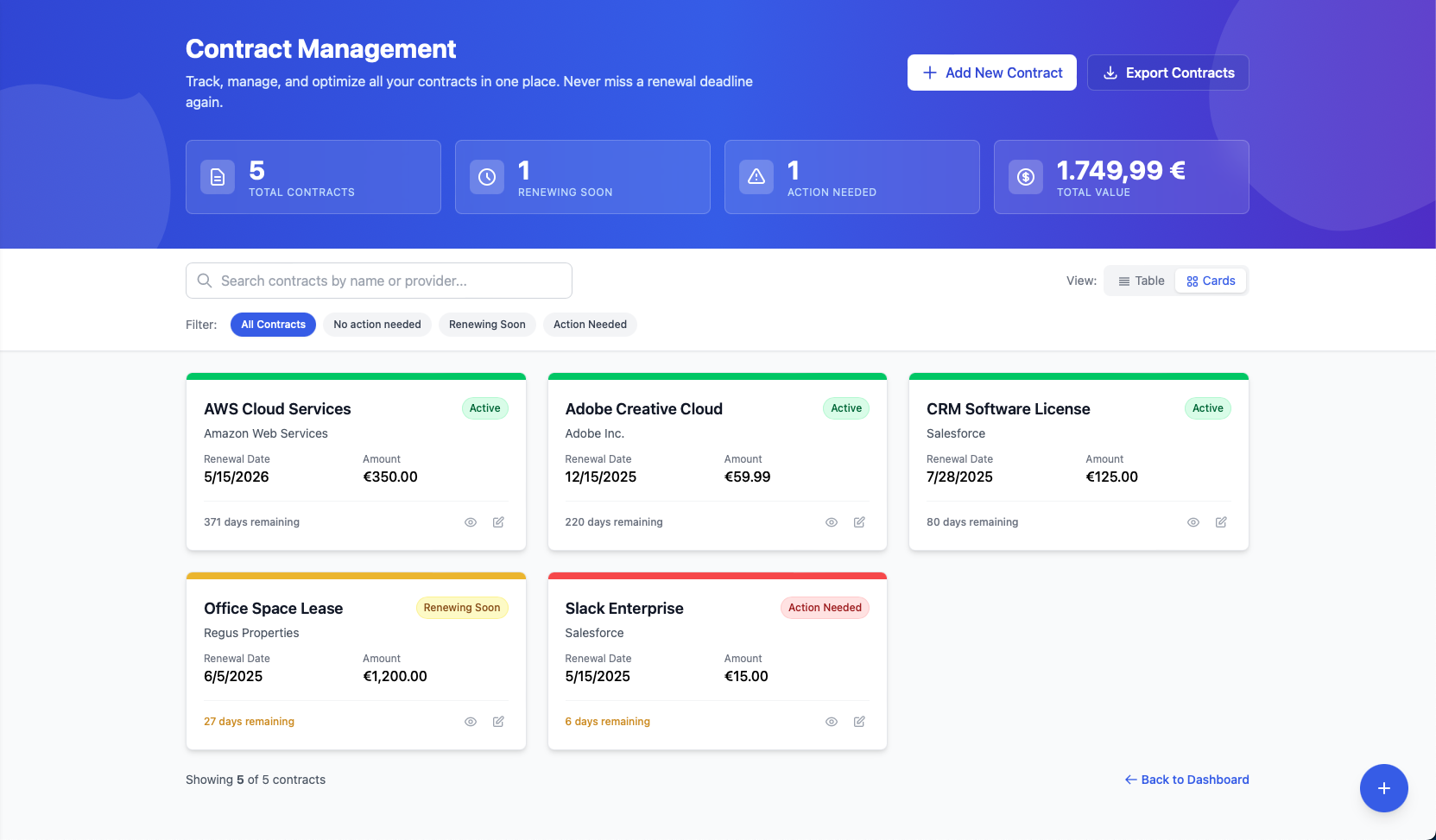Click the Active badge on AWS card
The image size is (1436, 840).
pyautogui.click(x=485, y=408)
